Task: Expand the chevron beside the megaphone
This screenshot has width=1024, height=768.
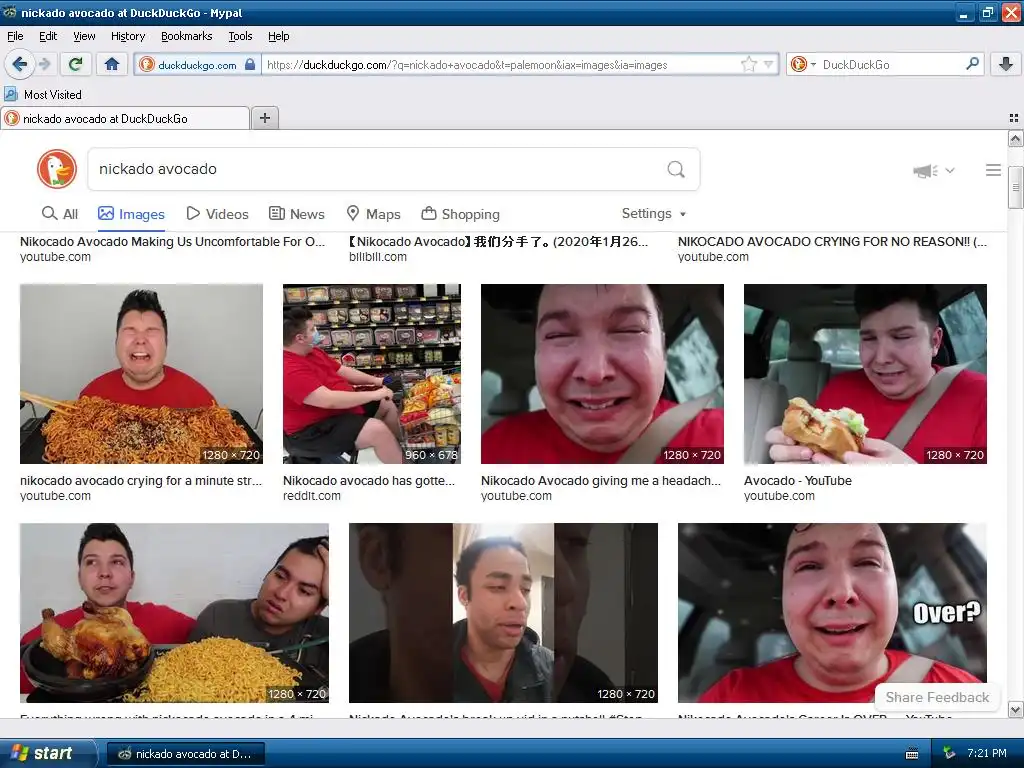Action: pos(950,170)
